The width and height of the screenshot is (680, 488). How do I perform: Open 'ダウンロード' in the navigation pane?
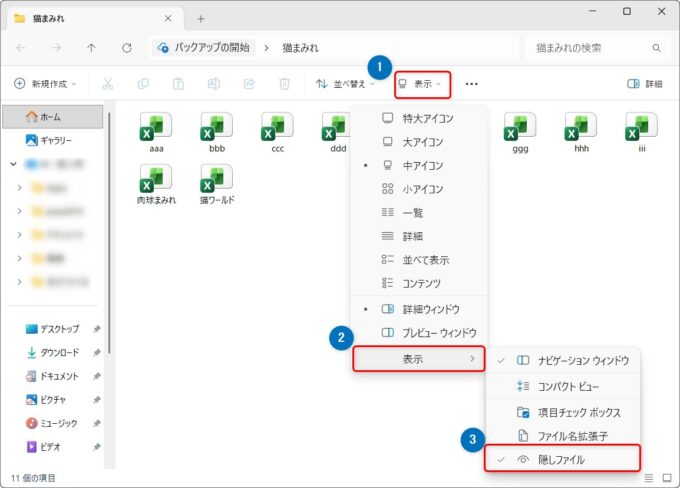click(59, 352)
